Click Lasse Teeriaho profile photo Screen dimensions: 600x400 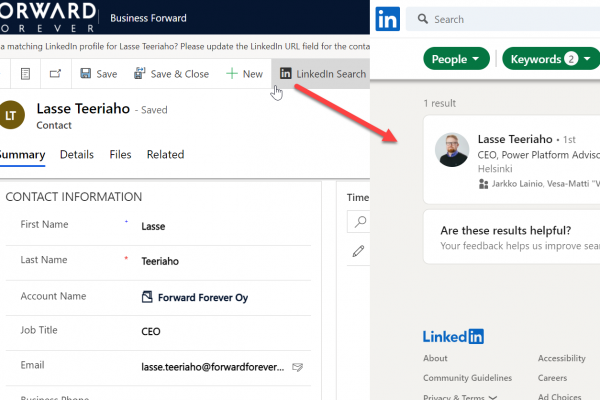tap(452, 150)
